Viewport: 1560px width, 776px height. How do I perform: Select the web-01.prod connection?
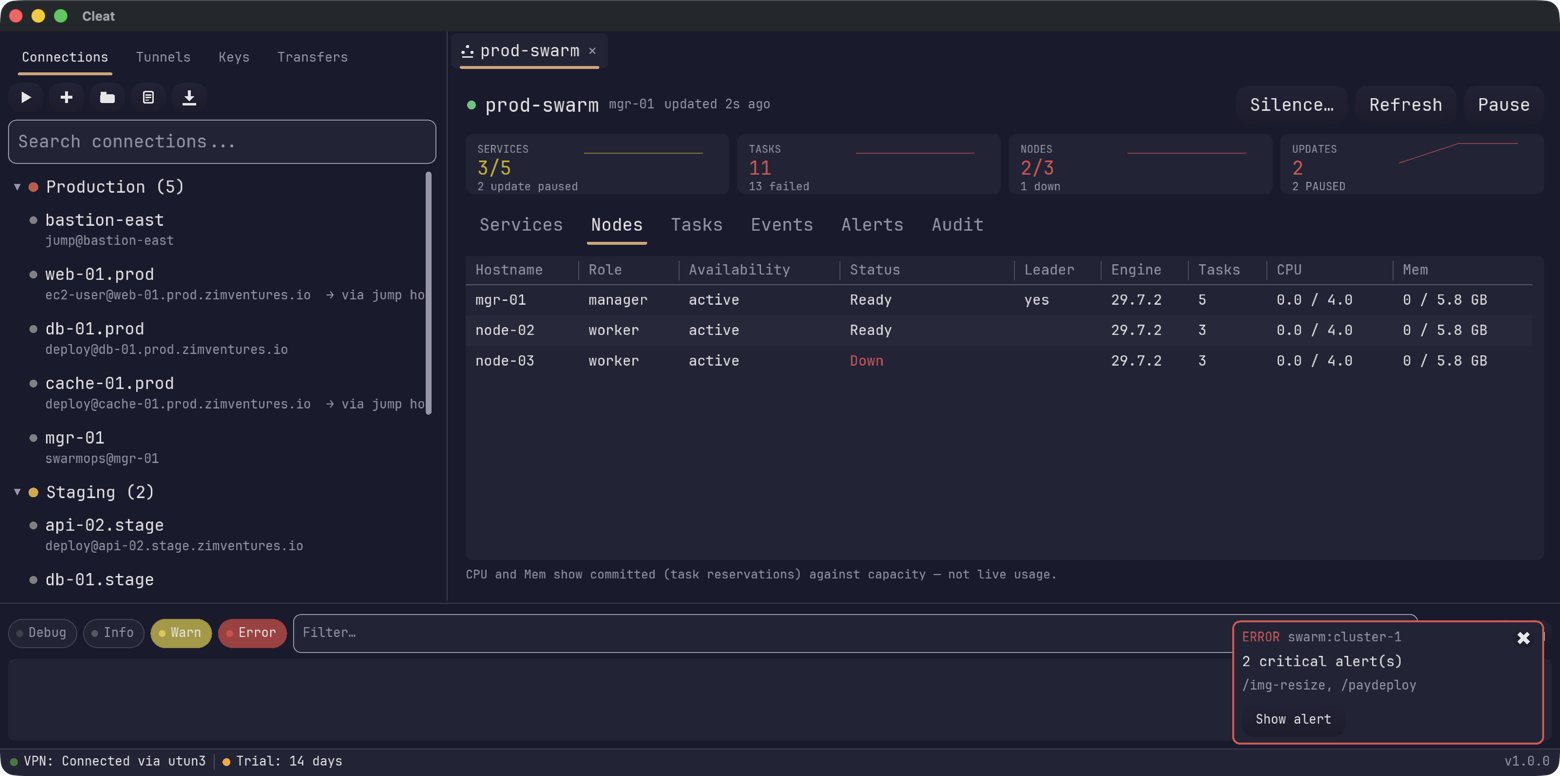220,284
